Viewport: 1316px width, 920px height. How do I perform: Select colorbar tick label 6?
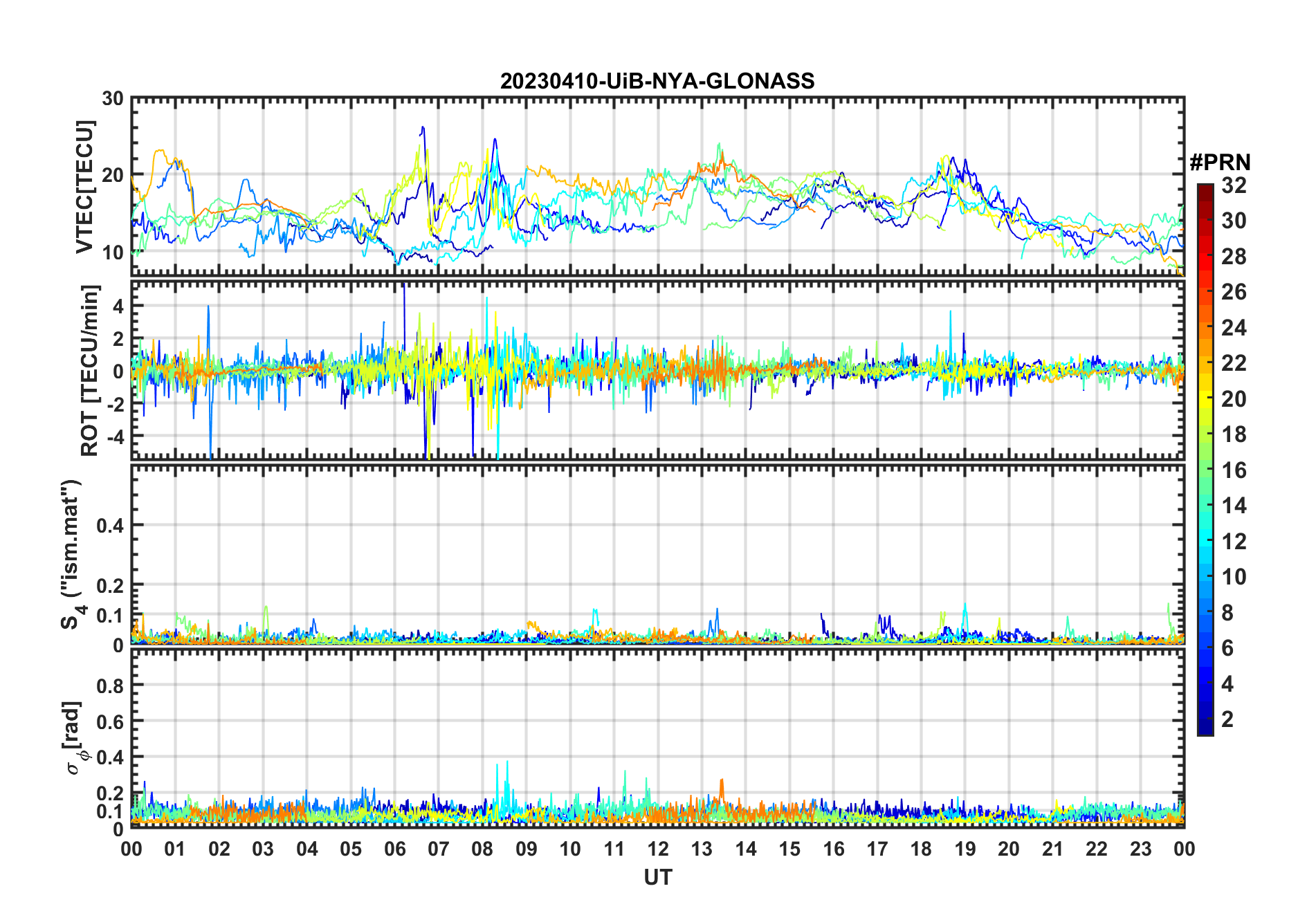[x=1228, y=648]
